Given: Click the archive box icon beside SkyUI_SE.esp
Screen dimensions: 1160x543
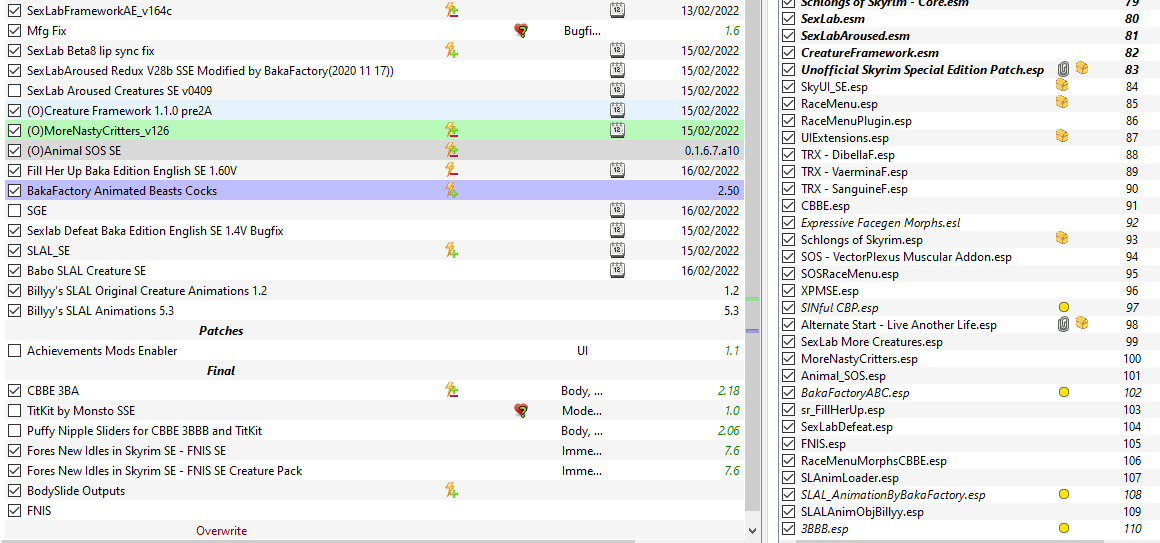Looking at the screenshot, I should (1062, 86).
